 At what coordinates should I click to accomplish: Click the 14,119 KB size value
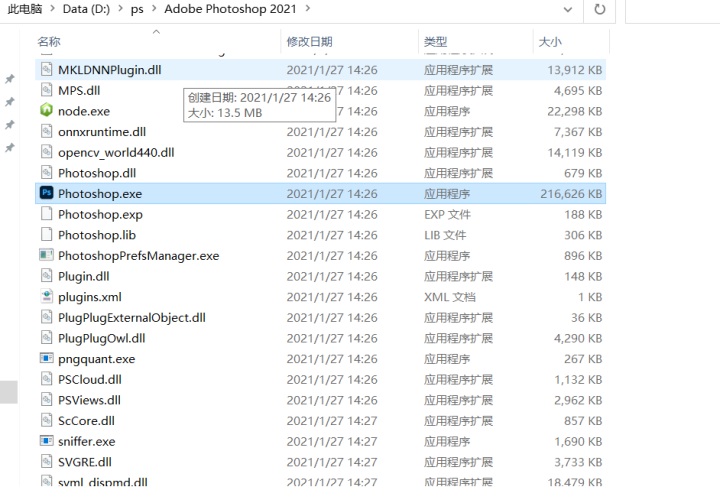click(574, 152)
